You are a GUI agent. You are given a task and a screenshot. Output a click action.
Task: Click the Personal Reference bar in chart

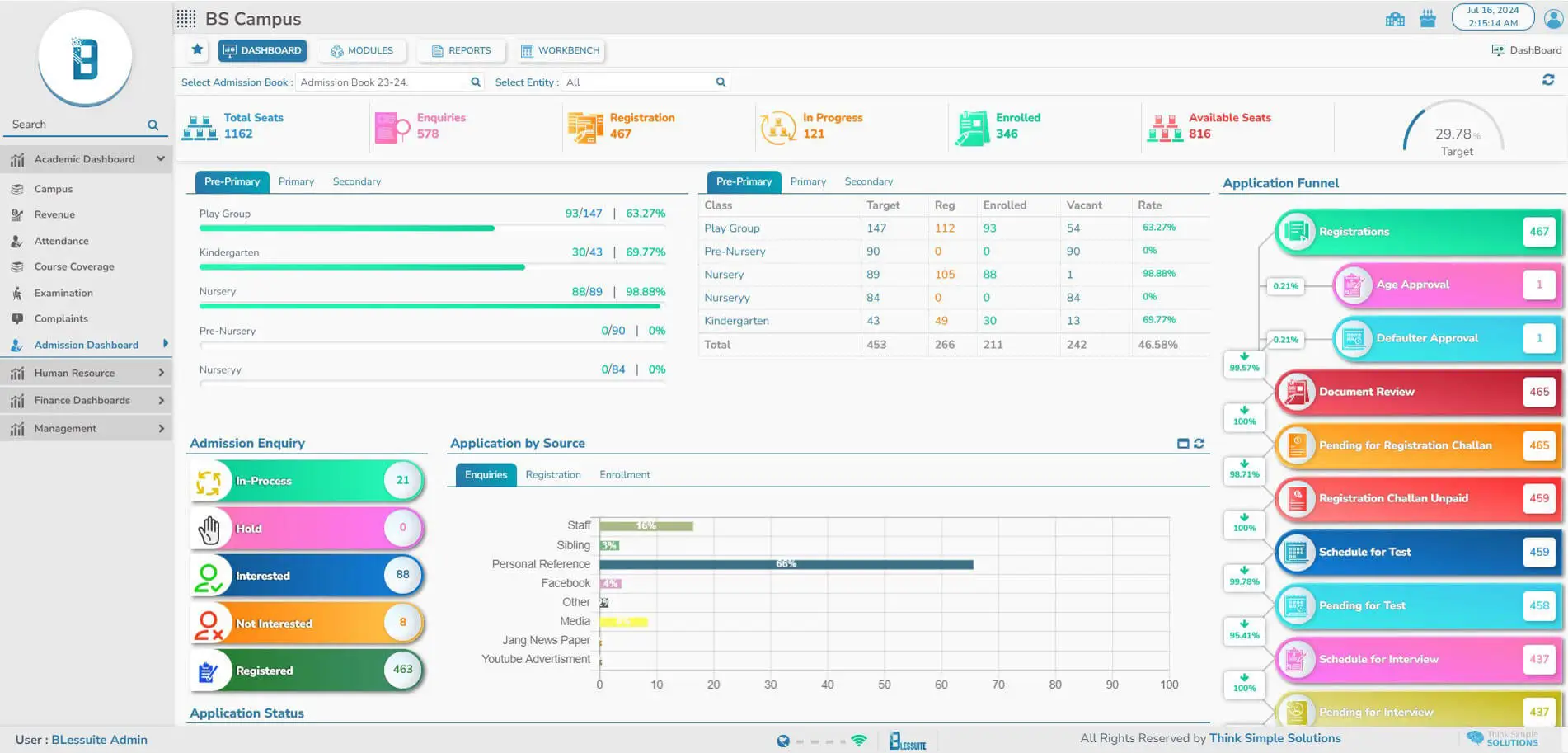click(x=786, y=565)
